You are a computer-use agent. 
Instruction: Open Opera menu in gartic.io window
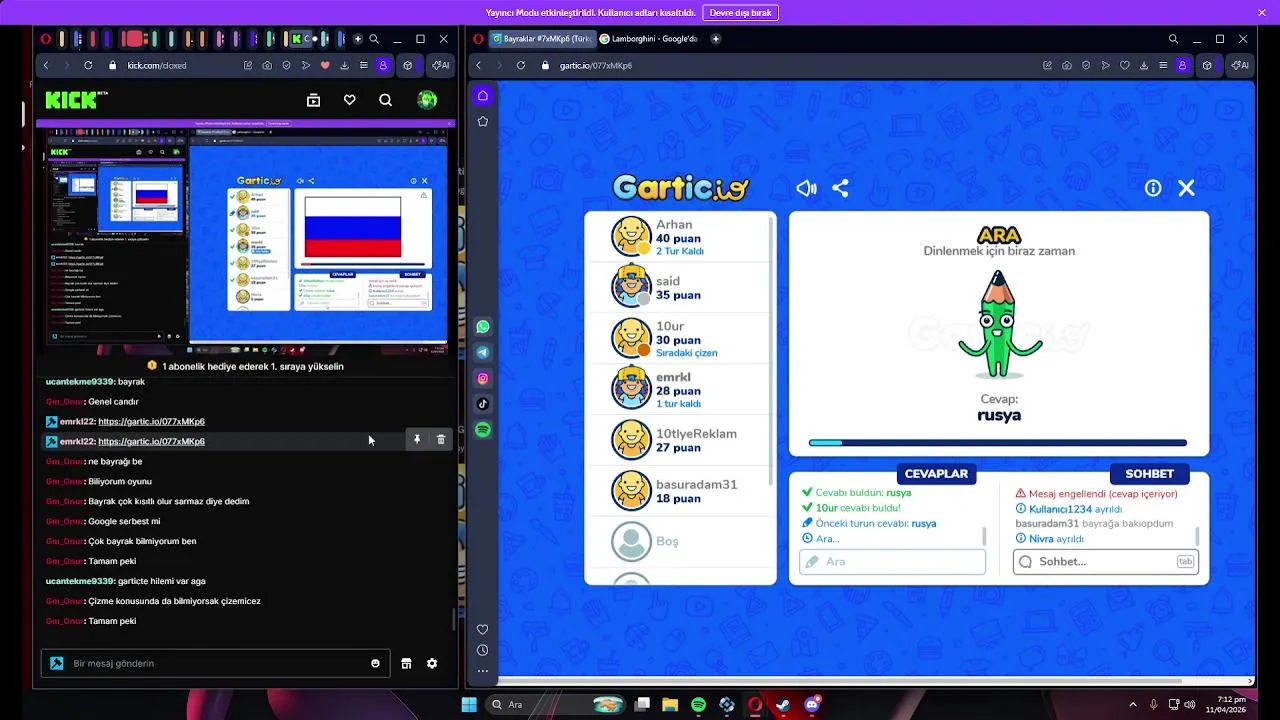[x=478, y=39]
